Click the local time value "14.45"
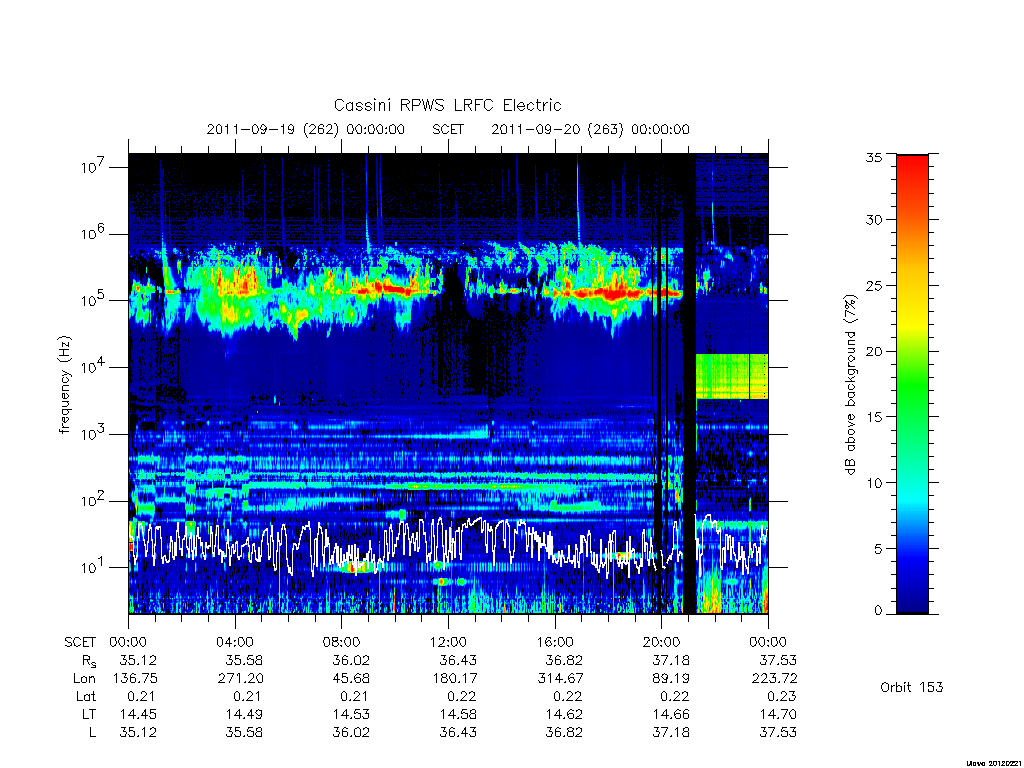 pos(138,714)
